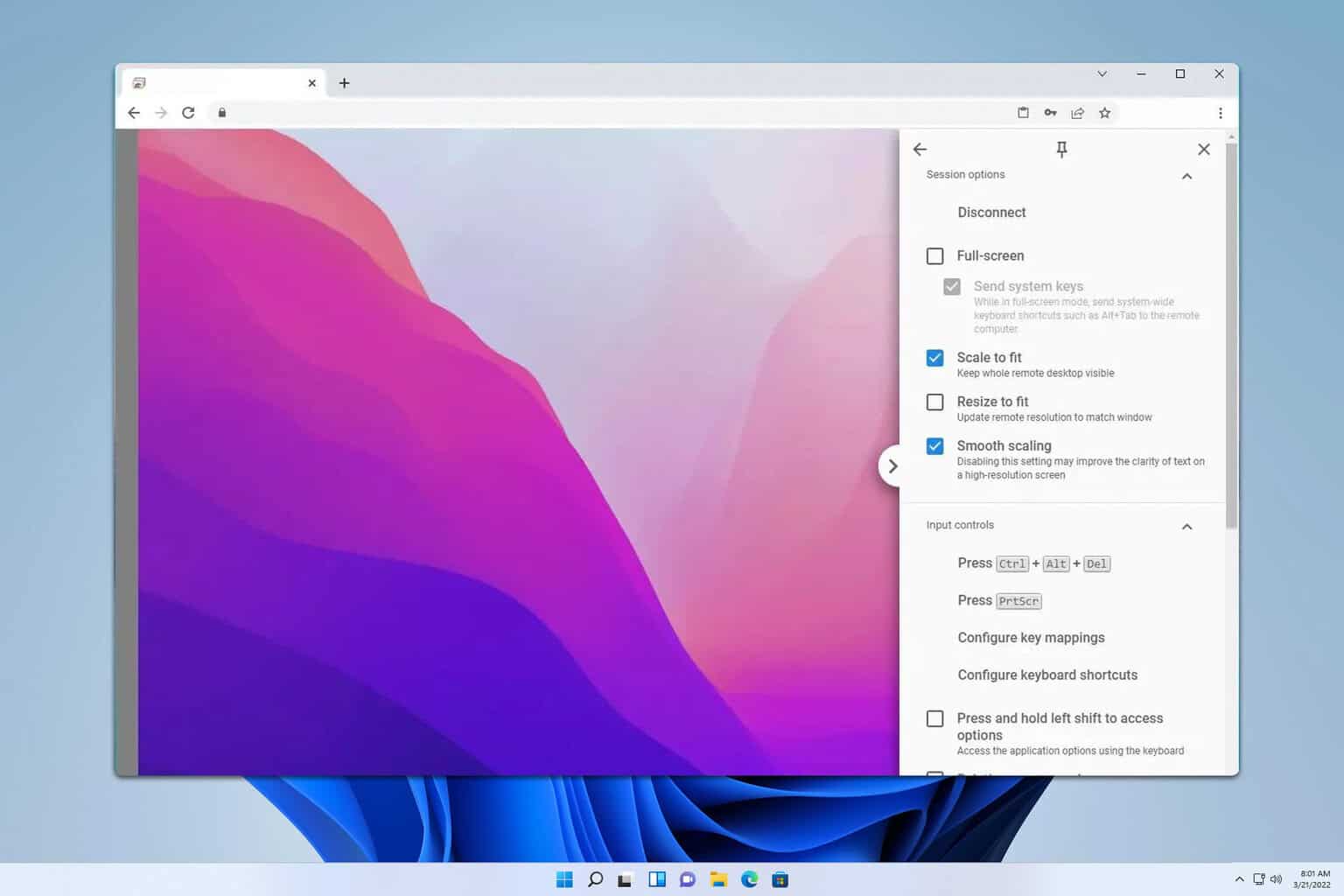1344x896 pixels.
Task: Enable the Full-screen checkbox
Action: point(934,255)
